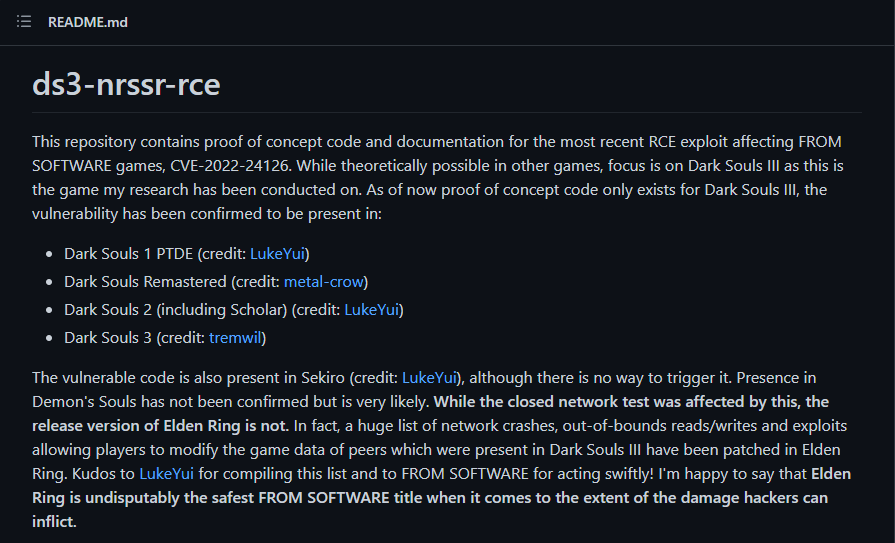Image resolution: width=895 pixels, height=543 pixels.
Task: Open LukeYui link in the Sekiro sentence
Action: coord(429,377)
